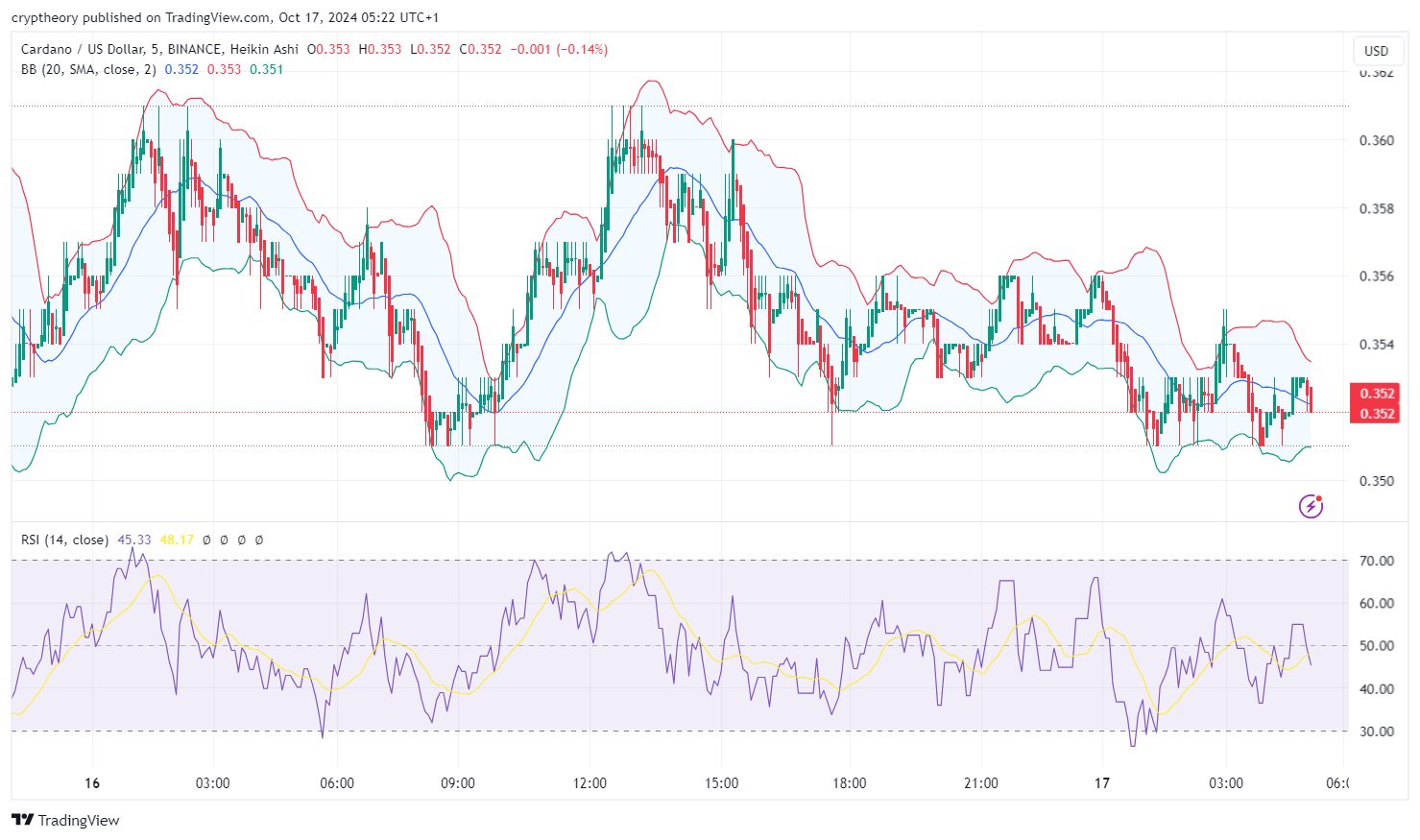Viewport: 1420px width, 840px height.
Task: Click the change value −0.001 (−0.14%)
Action: 559,49
